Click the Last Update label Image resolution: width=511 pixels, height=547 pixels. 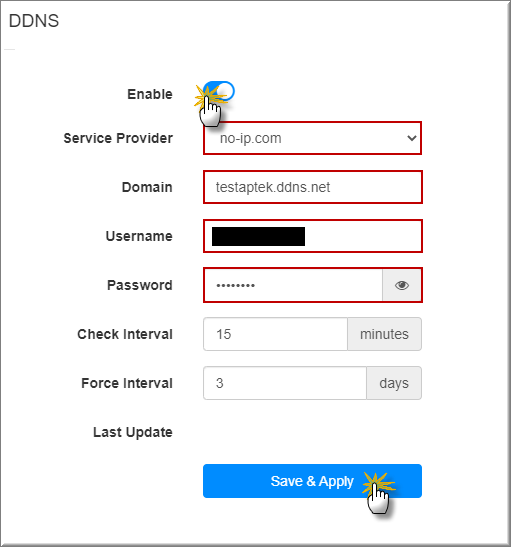(133, 432)
